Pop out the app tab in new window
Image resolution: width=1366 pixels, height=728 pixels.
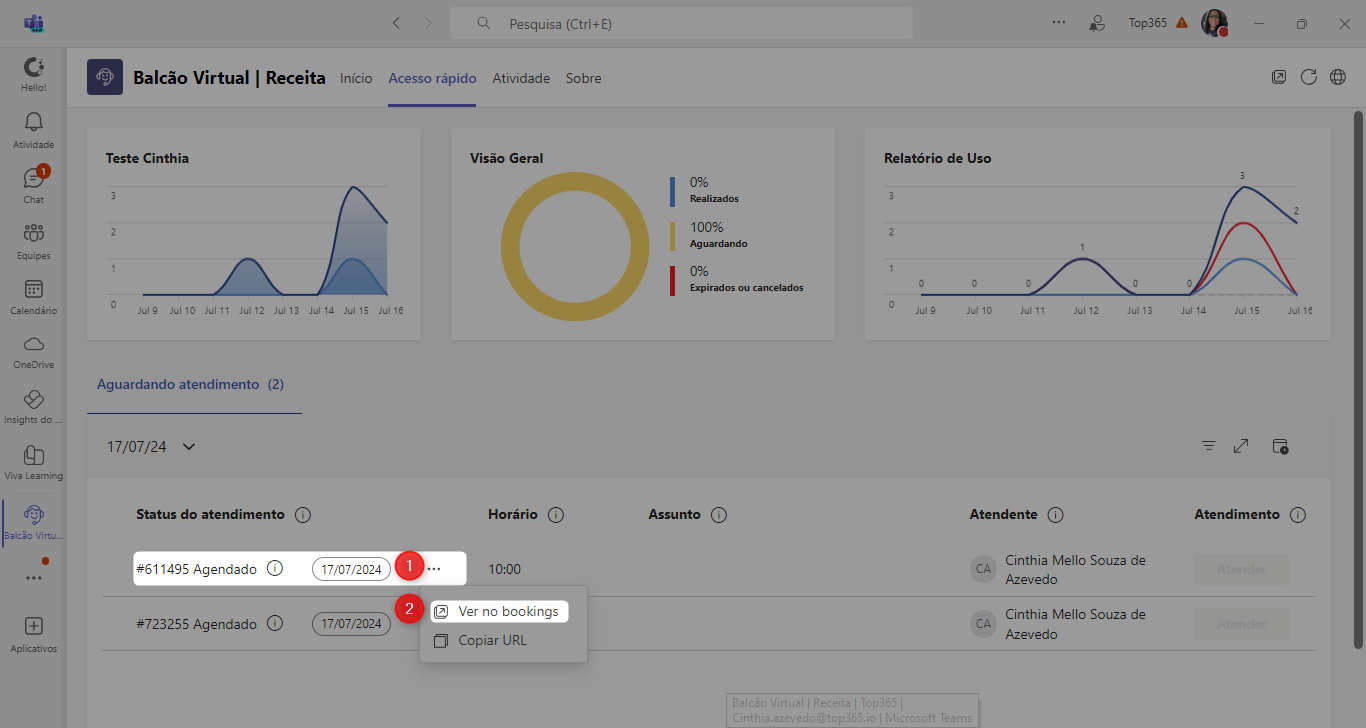pyautogui.click(x=1278, y=77)
